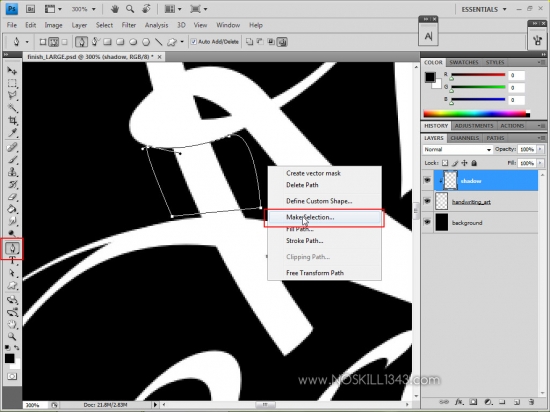Select the Crop tool in toolbox

point(12,120)
